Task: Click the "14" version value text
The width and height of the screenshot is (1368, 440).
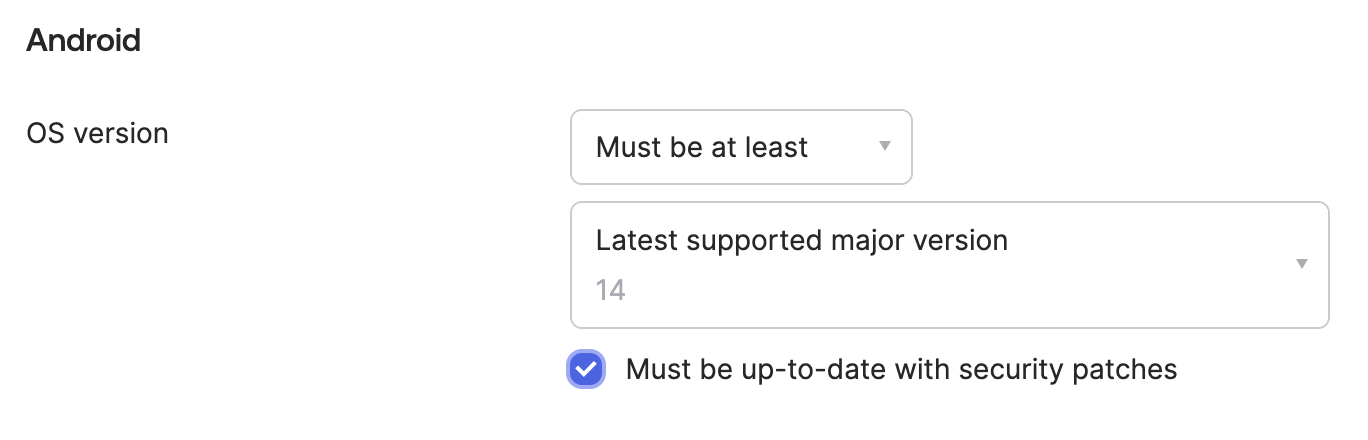Action: (610, 291)
